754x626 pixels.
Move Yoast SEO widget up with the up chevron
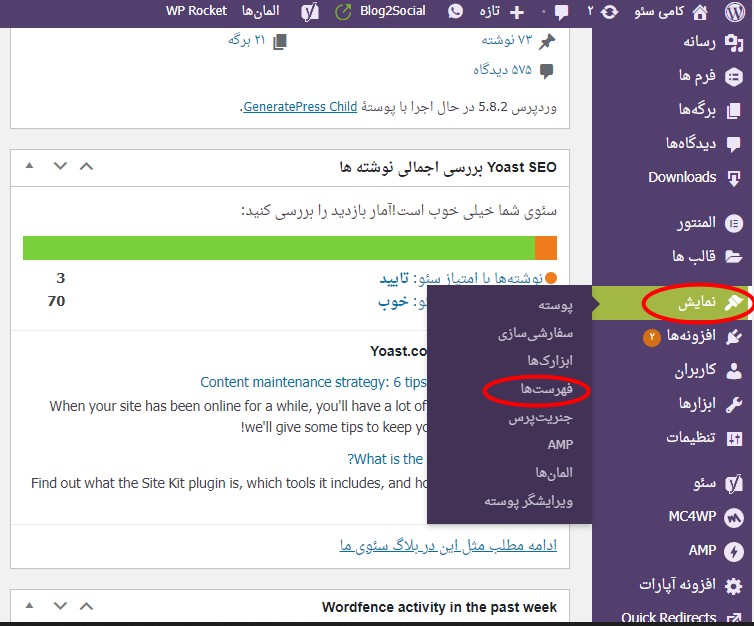click(87, 166)
